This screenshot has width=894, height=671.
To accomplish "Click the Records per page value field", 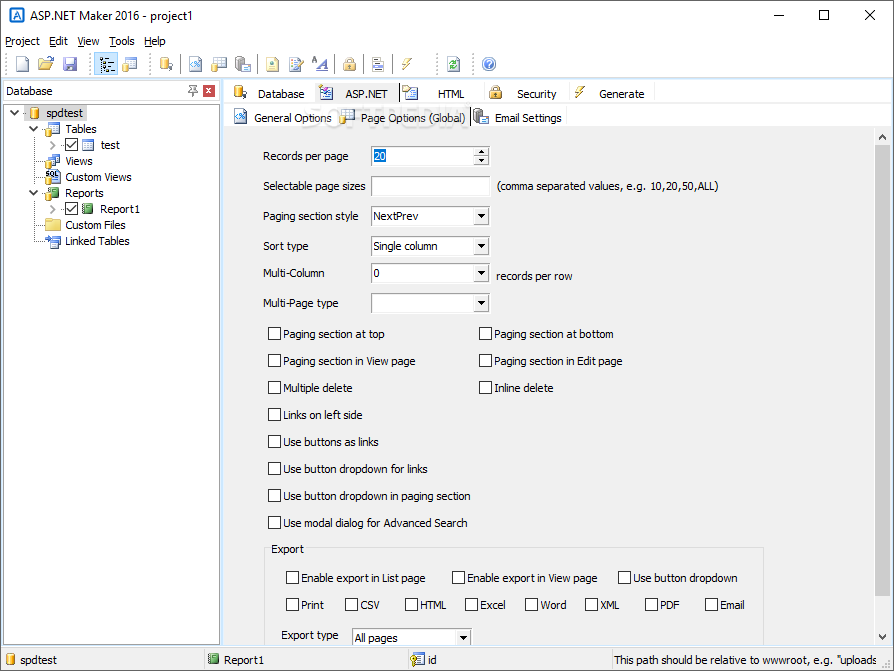I will click(422, 156).
